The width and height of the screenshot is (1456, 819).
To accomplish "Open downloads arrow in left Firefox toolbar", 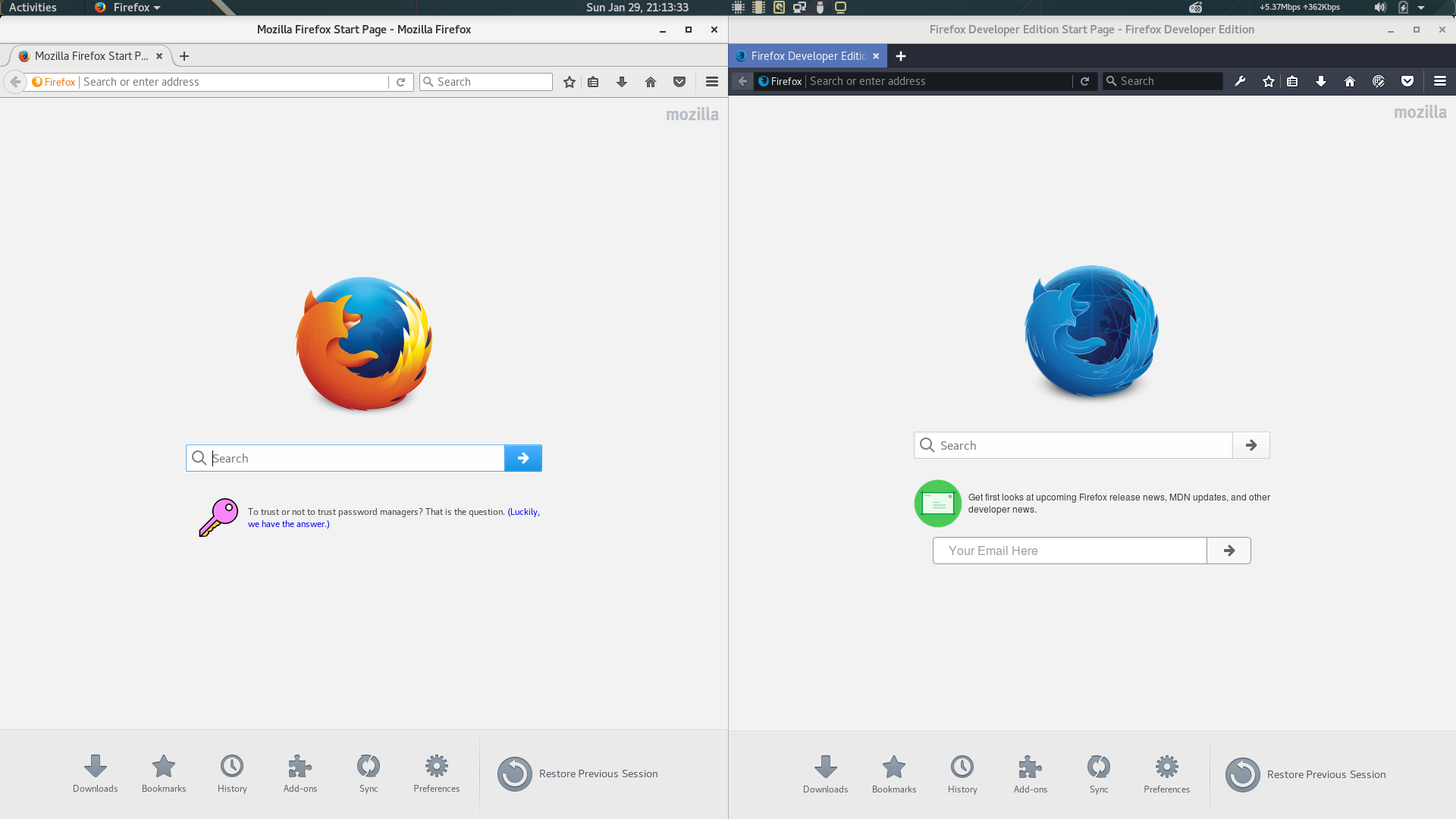I will pos(622,82).
